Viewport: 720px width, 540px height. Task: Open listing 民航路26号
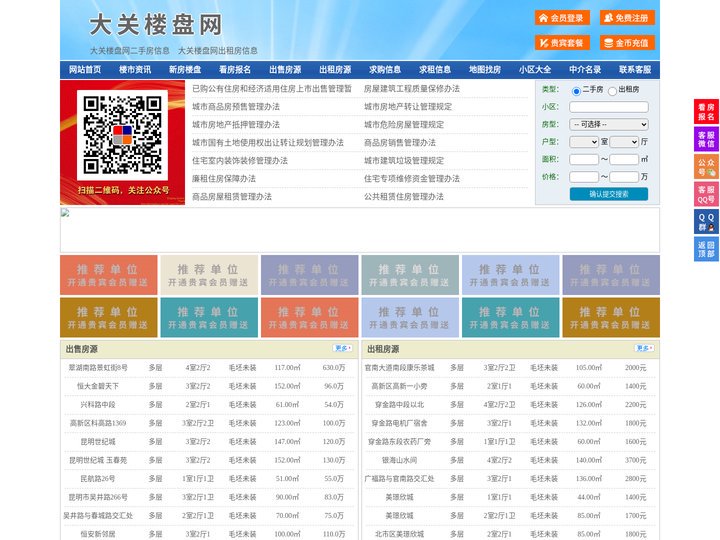click(x=98, y=478)
